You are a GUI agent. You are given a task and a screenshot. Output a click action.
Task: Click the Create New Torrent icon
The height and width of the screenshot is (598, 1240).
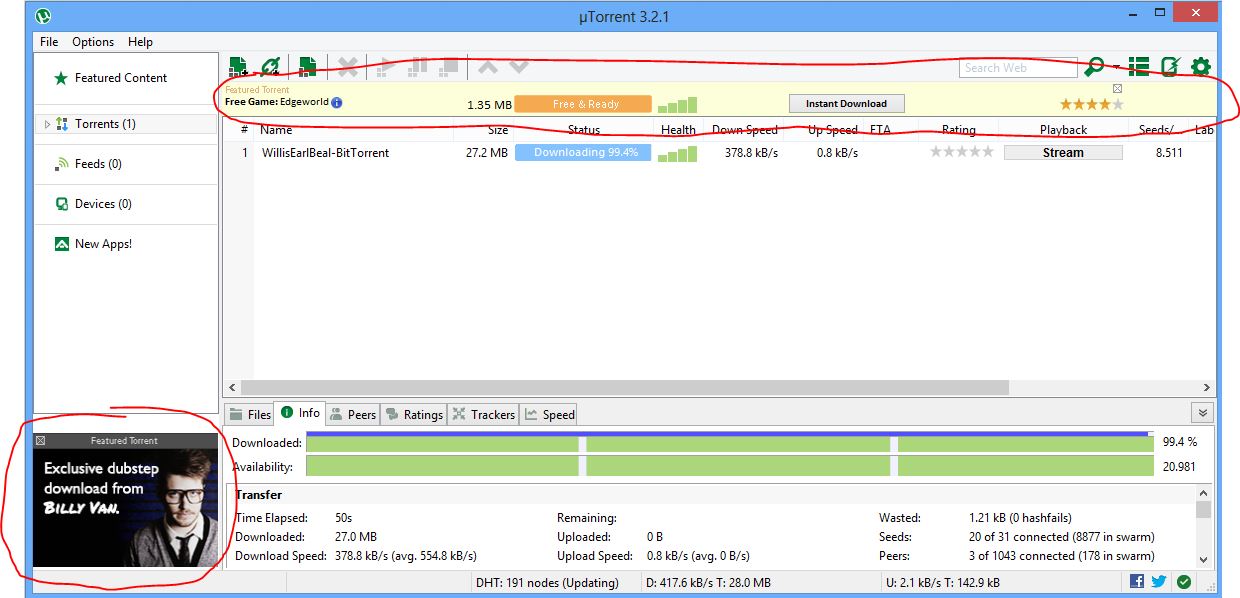click(308, 66)
